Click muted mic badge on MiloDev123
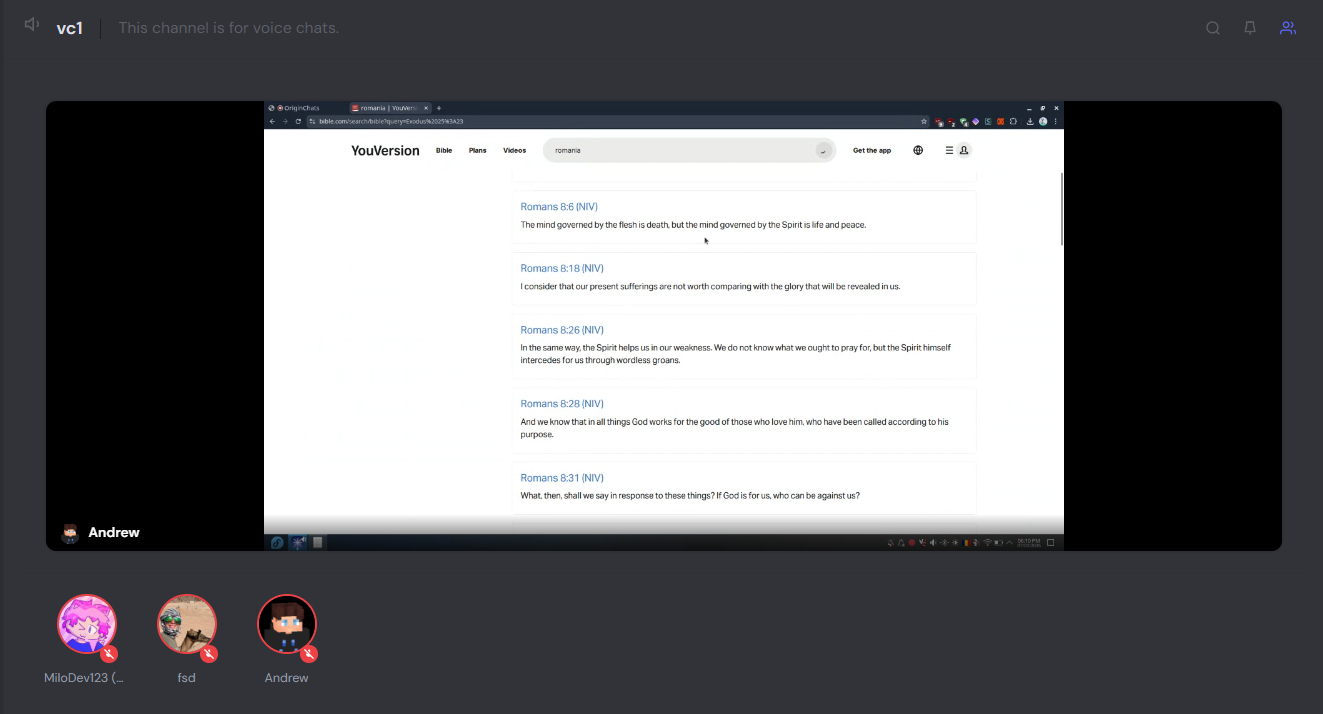This screenshot has height=714, width=1323. click(x=109, y=654)
